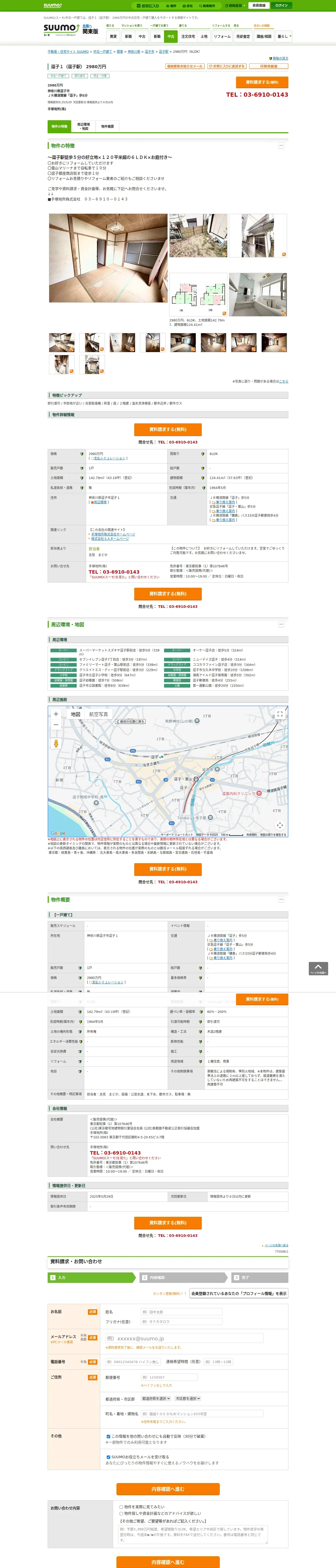The height and width of the screenshot is (1568, 336).
Task: Toggle SUUMOお役立ちメールを受け取る checkbox
Action: click(x=109, y=1457)
